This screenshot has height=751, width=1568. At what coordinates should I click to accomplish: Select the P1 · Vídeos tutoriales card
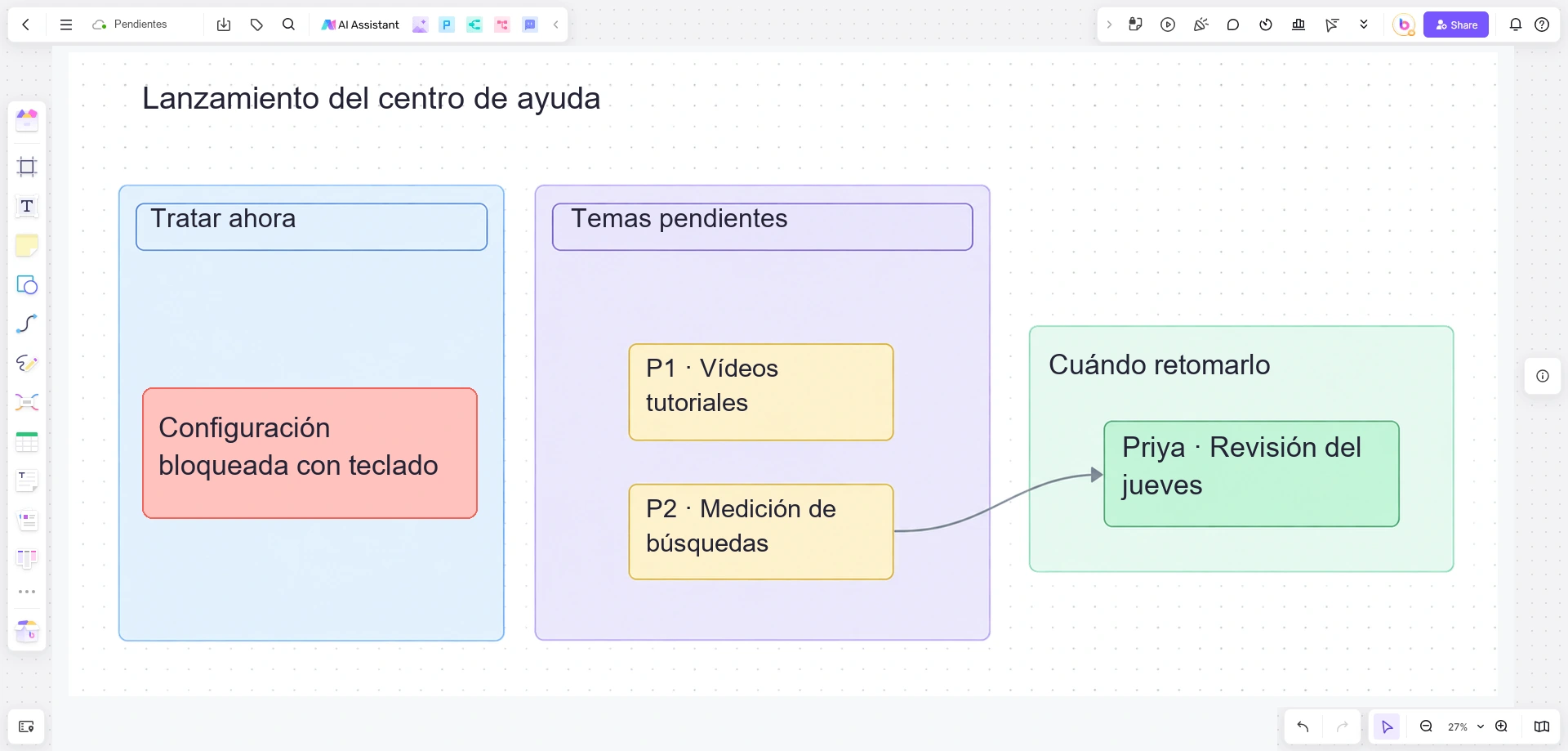(x=761, y=392)
